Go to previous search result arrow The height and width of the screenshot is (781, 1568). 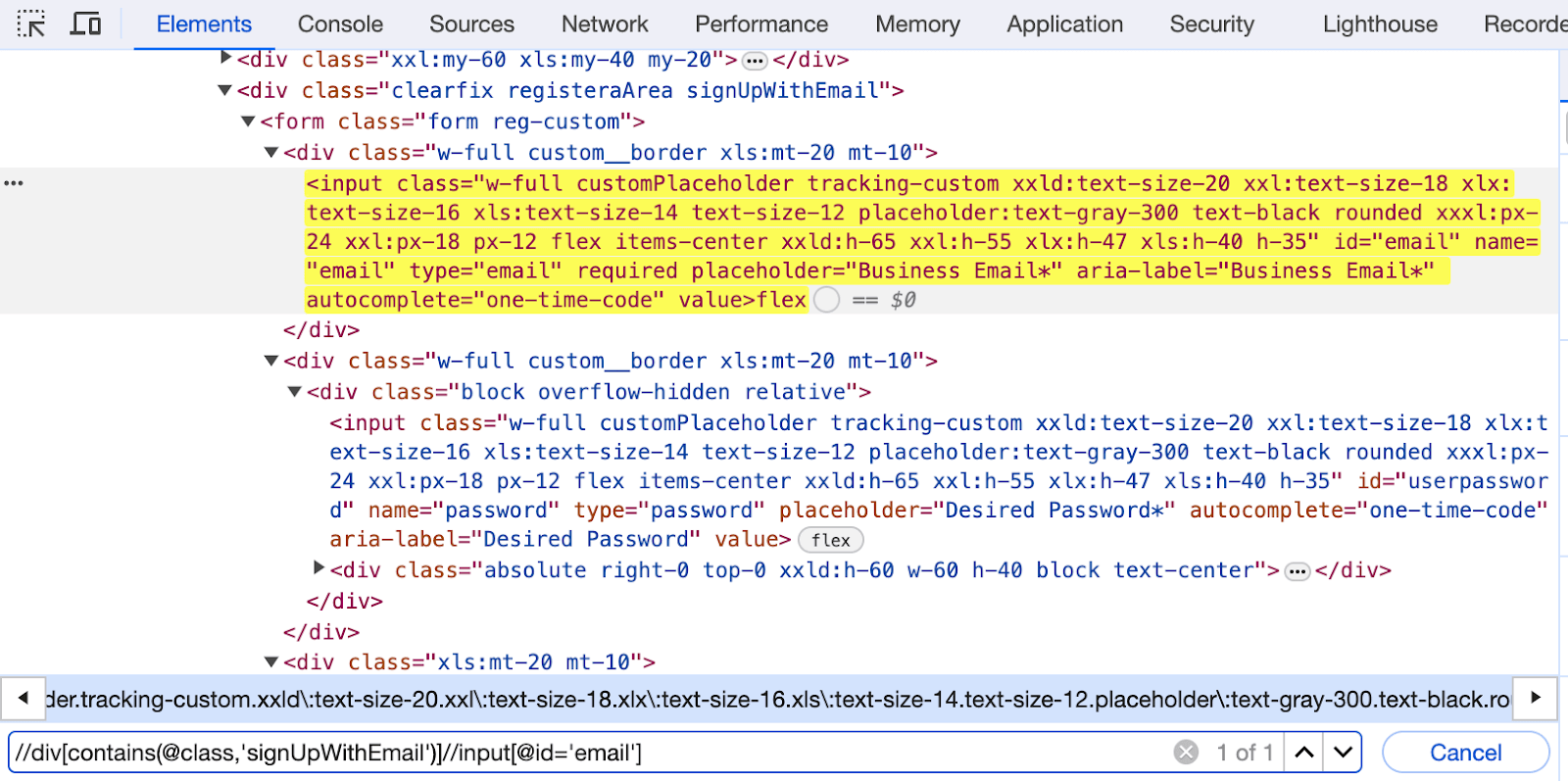[x=1304, y=753]
